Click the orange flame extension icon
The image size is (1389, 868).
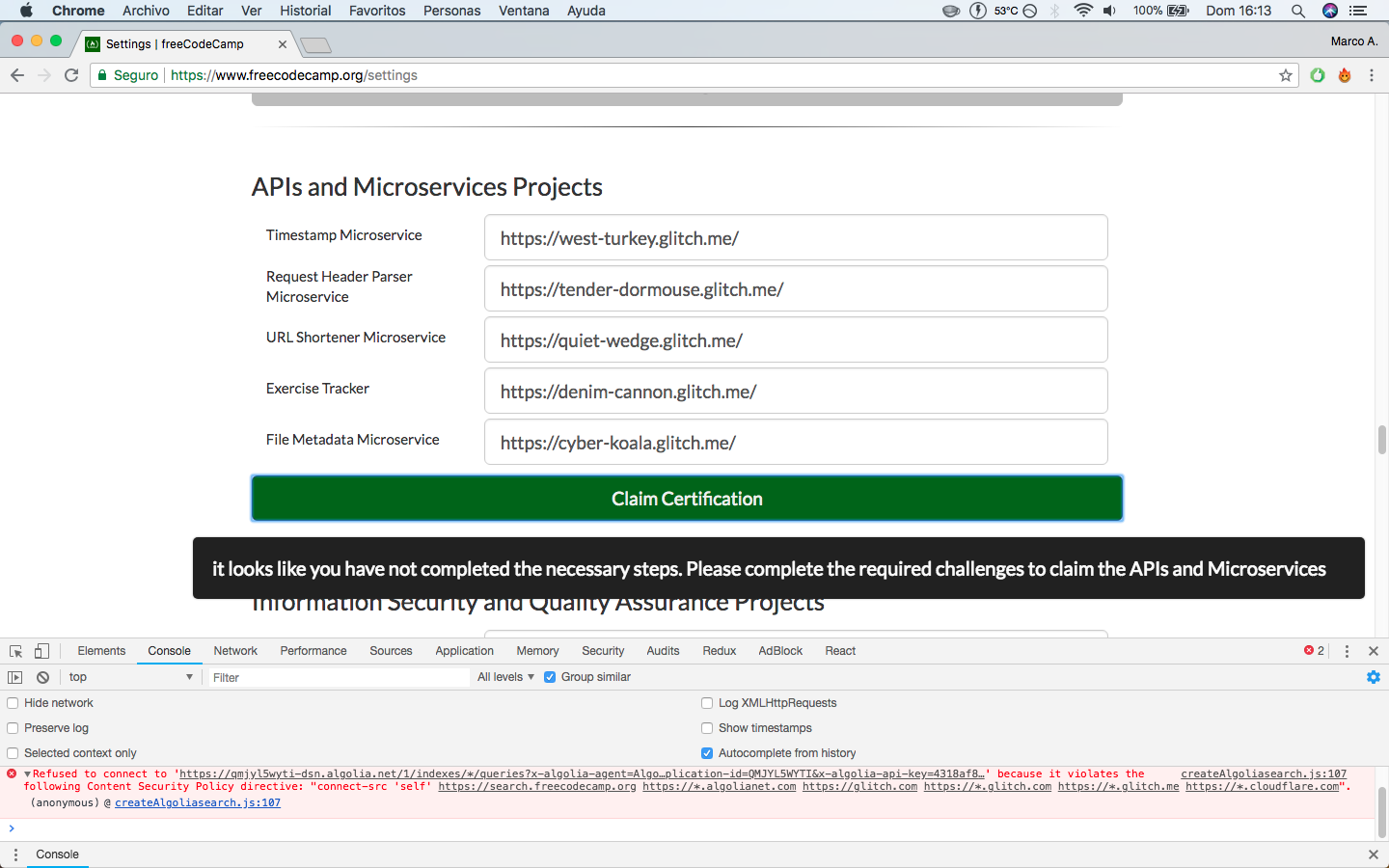pos(1345,75)
